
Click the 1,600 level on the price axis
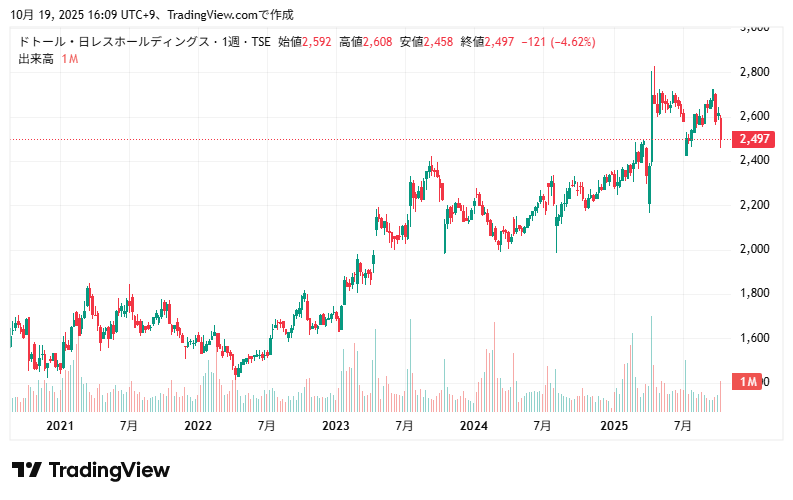753,338
